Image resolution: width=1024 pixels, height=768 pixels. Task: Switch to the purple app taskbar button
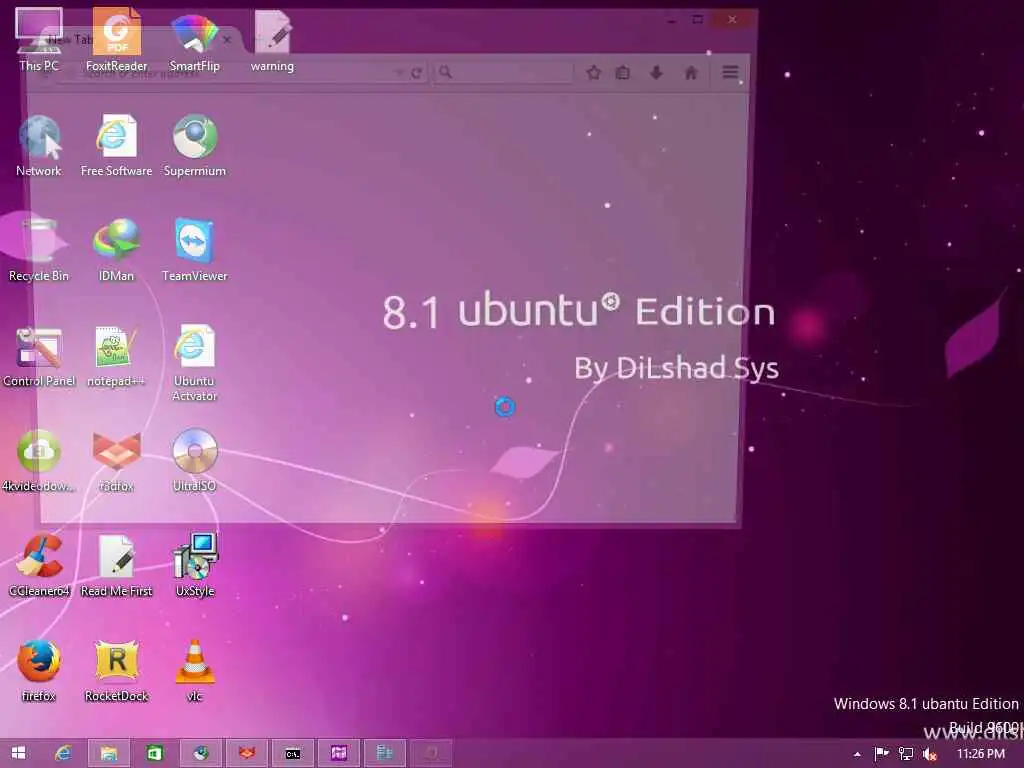[x=338, y=753]
